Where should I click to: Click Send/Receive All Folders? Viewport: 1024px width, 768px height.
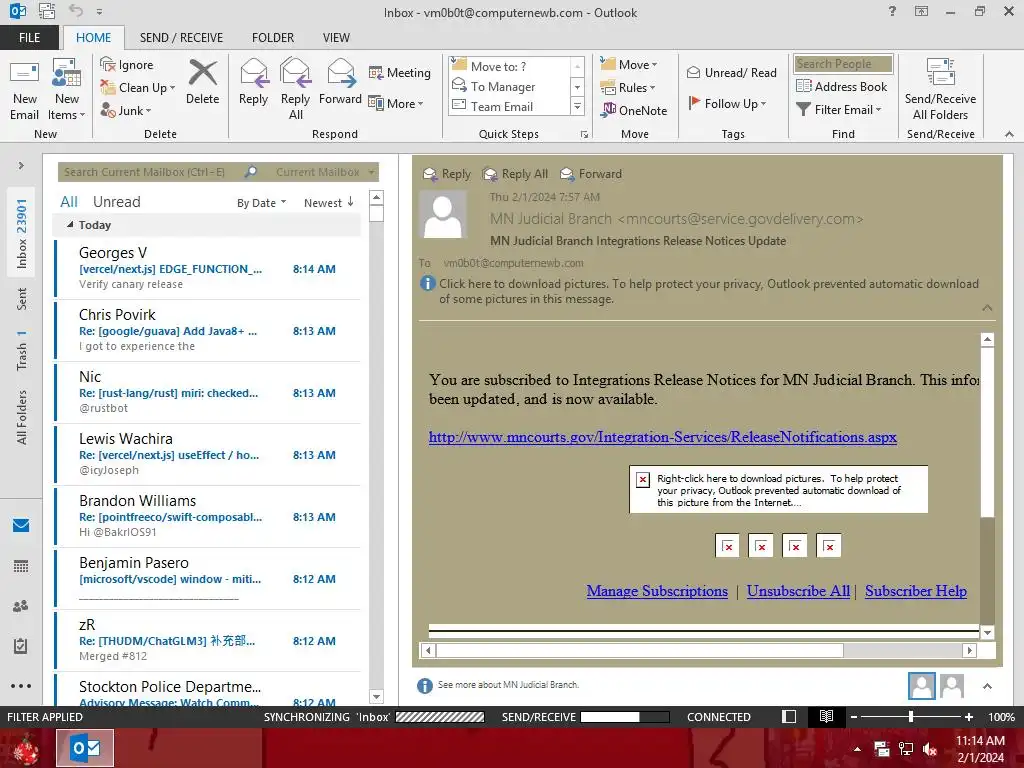click(940, 90)
